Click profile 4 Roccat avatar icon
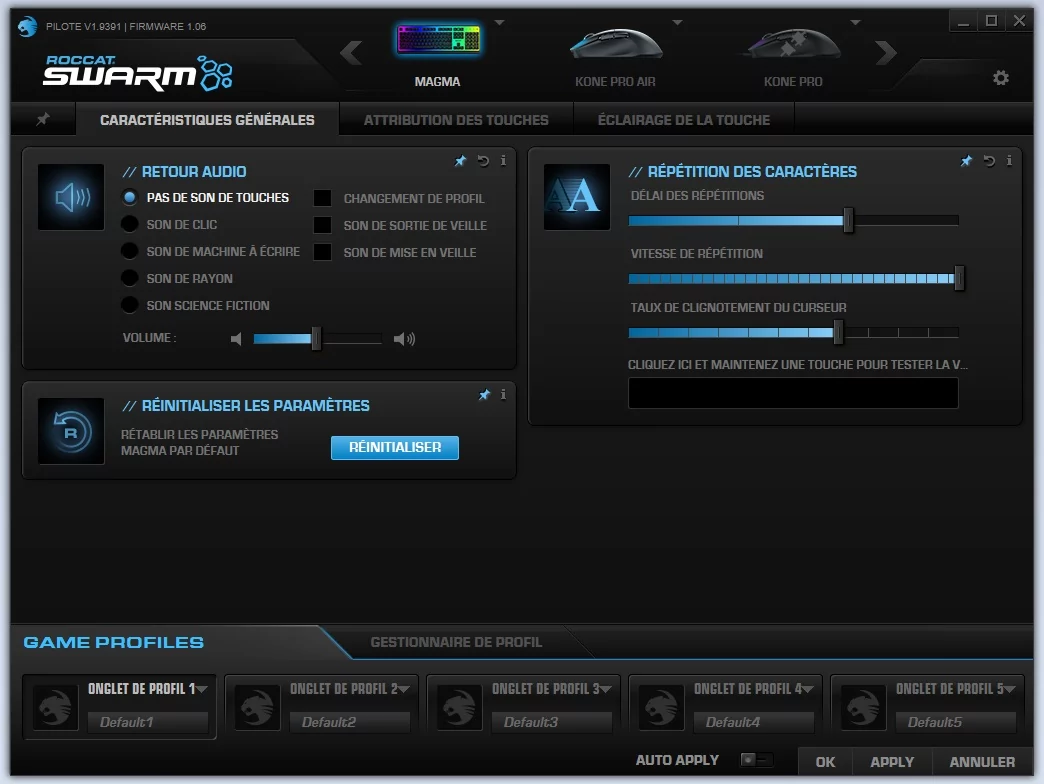The image size is (1044, 784). (662, 707)
